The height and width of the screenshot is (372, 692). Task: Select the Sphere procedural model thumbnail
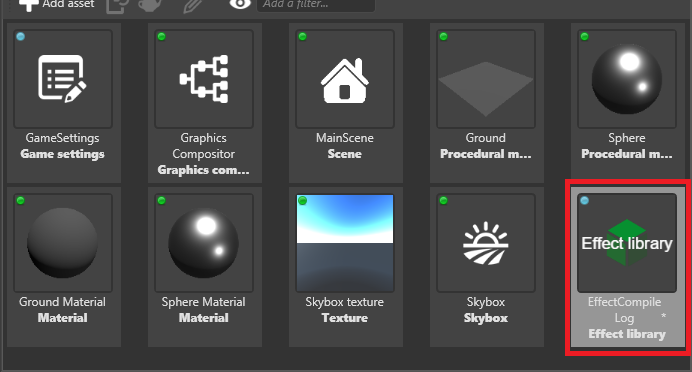click(627, 79)
